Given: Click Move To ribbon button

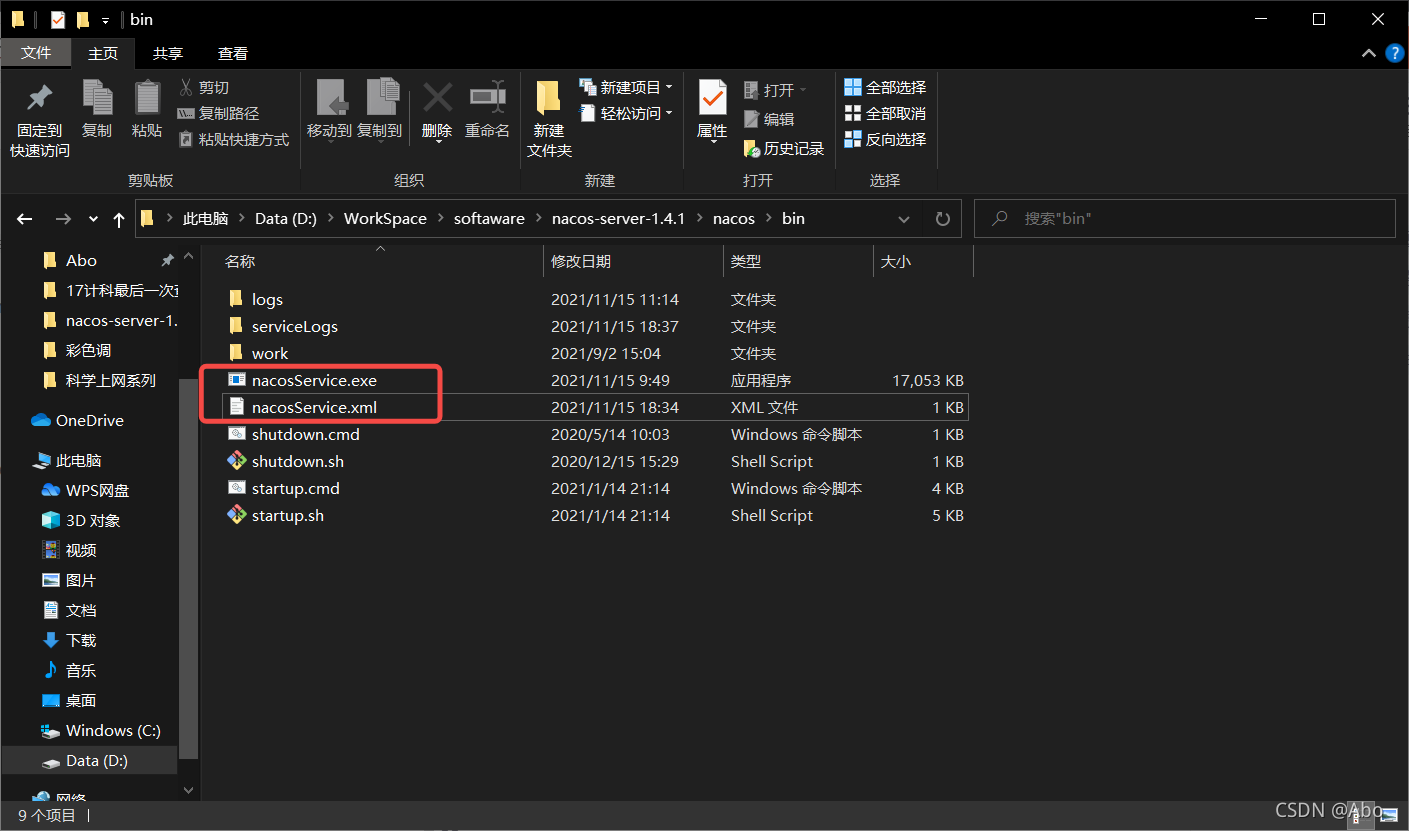Looking at the screenshot, I should click(329, 110).
